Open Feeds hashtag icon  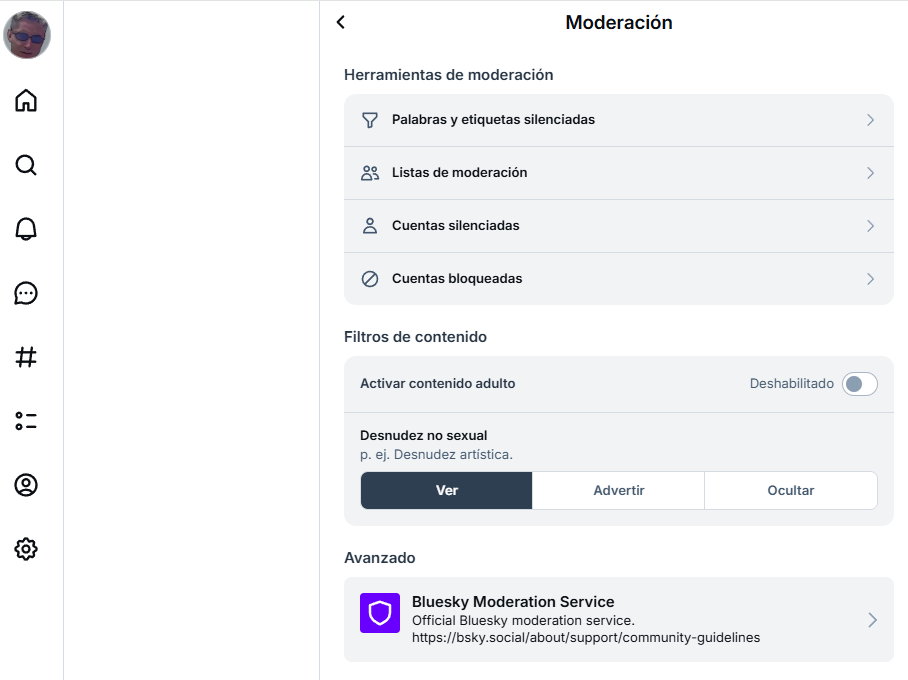26,357
